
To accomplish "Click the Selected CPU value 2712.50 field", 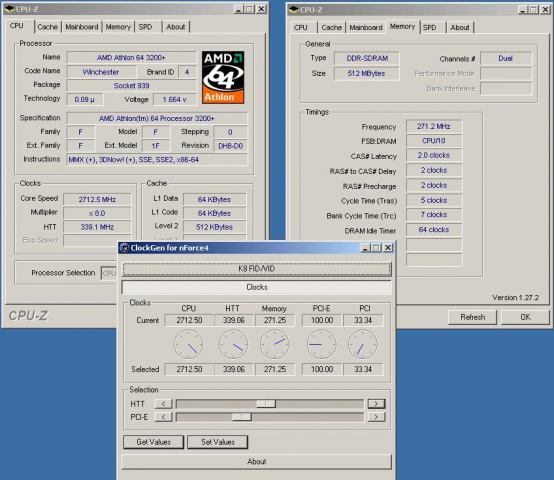I will point(189,369).
